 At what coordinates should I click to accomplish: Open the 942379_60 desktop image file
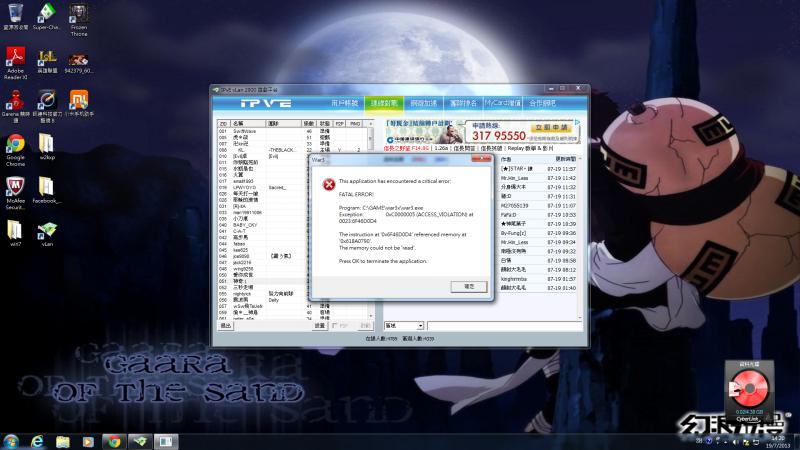pyautogui.click(x=79, y=61)
